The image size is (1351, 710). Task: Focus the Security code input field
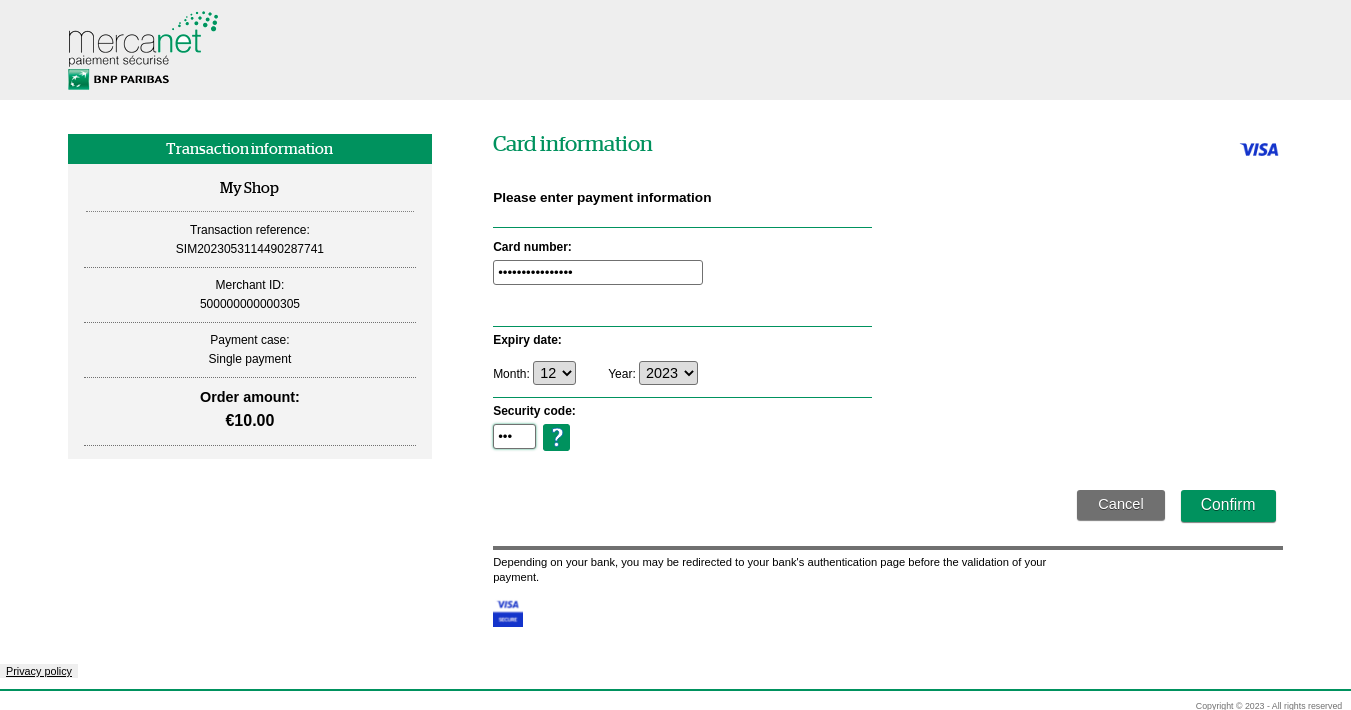[x=514, y=436]
